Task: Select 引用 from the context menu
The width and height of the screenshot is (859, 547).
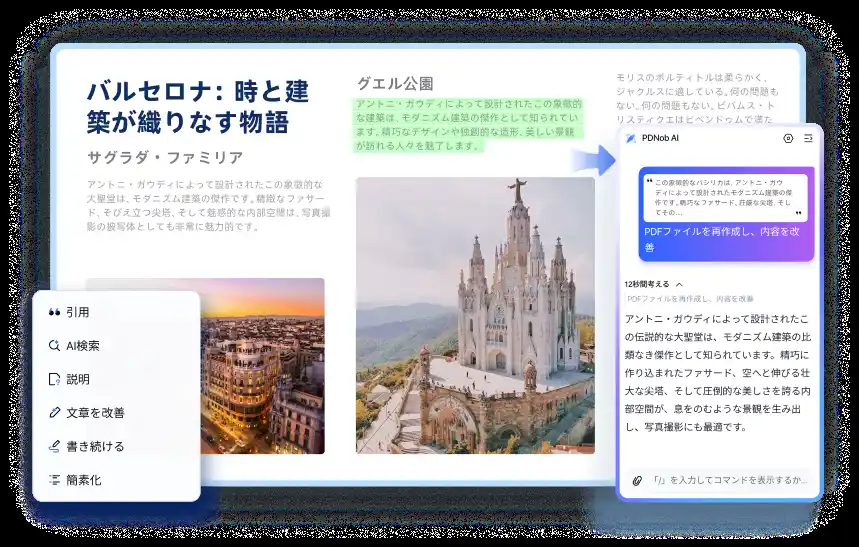Action: click(x=78, y=312)
